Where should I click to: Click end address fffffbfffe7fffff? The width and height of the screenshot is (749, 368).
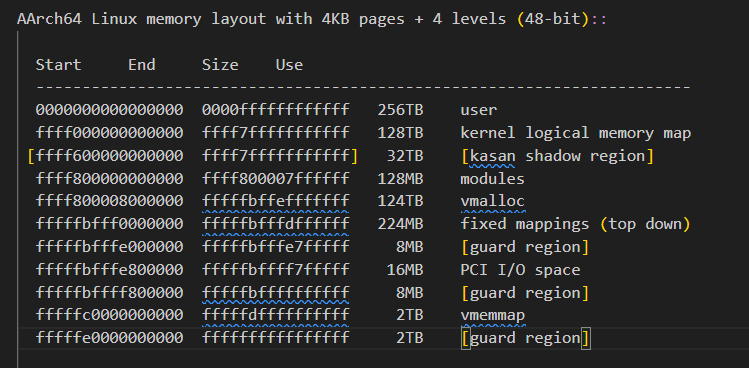tap(276, 247)
